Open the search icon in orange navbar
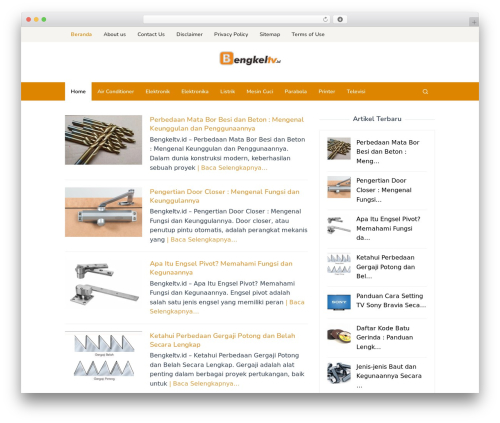500x423 pixels. pos(425,91)
